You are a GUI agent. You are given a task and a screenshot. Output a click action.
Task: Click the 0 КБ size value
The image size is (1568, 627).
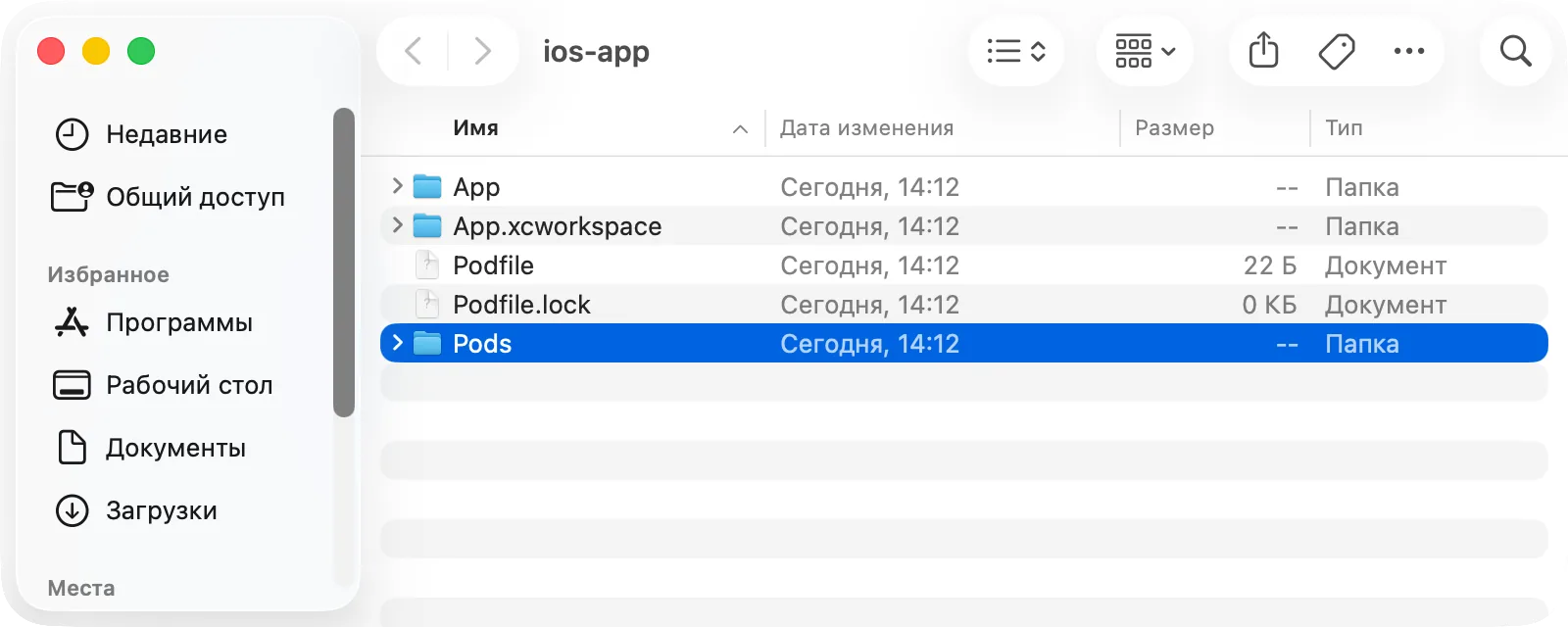pos(1269,305)
